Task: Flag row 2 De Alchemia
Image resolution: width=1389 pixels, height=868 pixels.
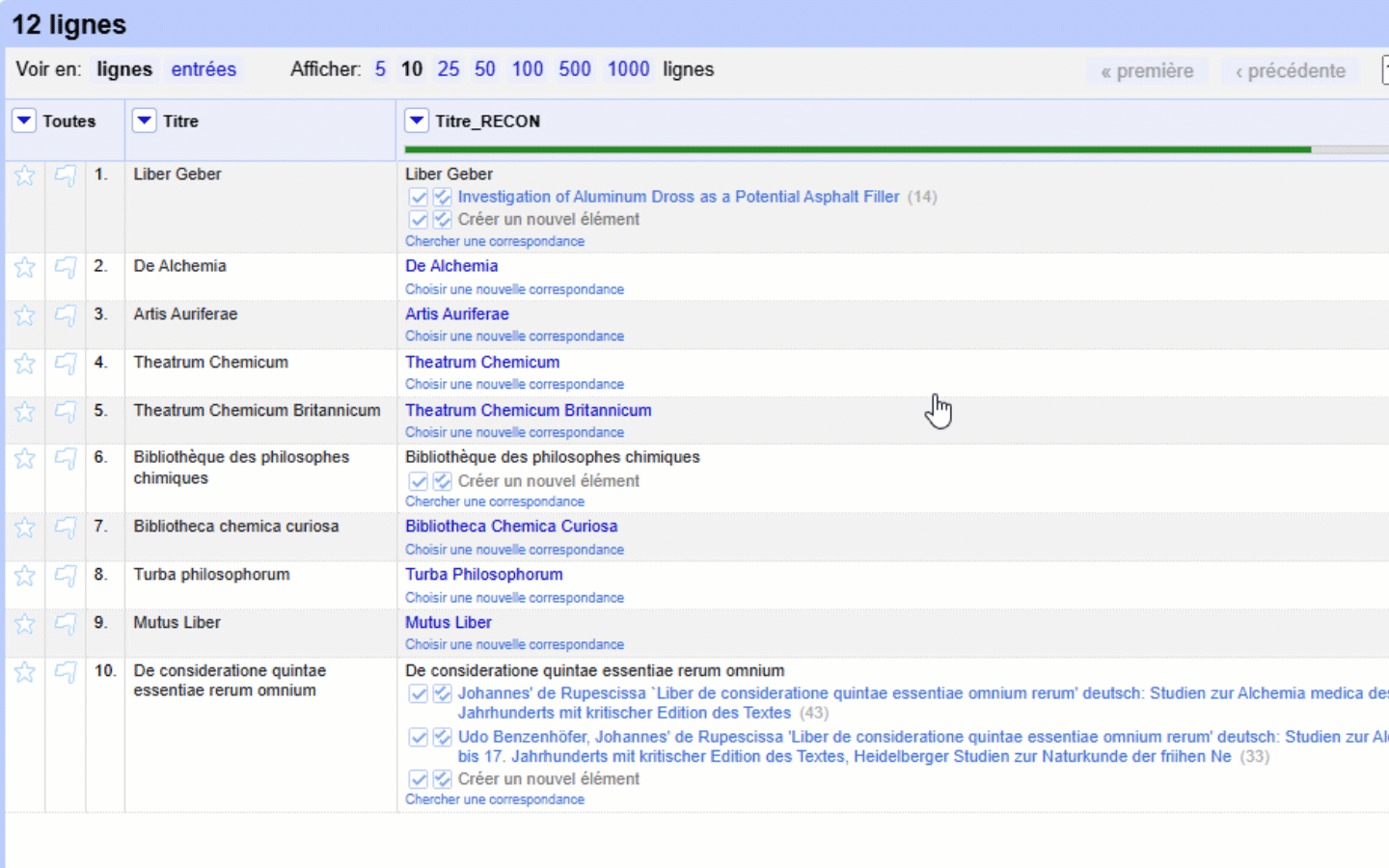Action: 66,267
